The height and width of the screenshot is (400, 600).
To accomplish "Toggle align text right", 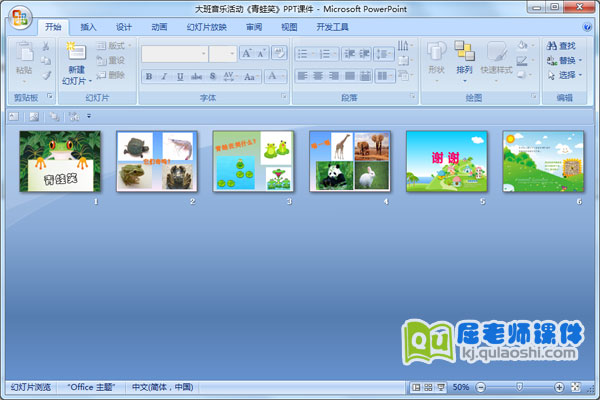I will 334,76.
